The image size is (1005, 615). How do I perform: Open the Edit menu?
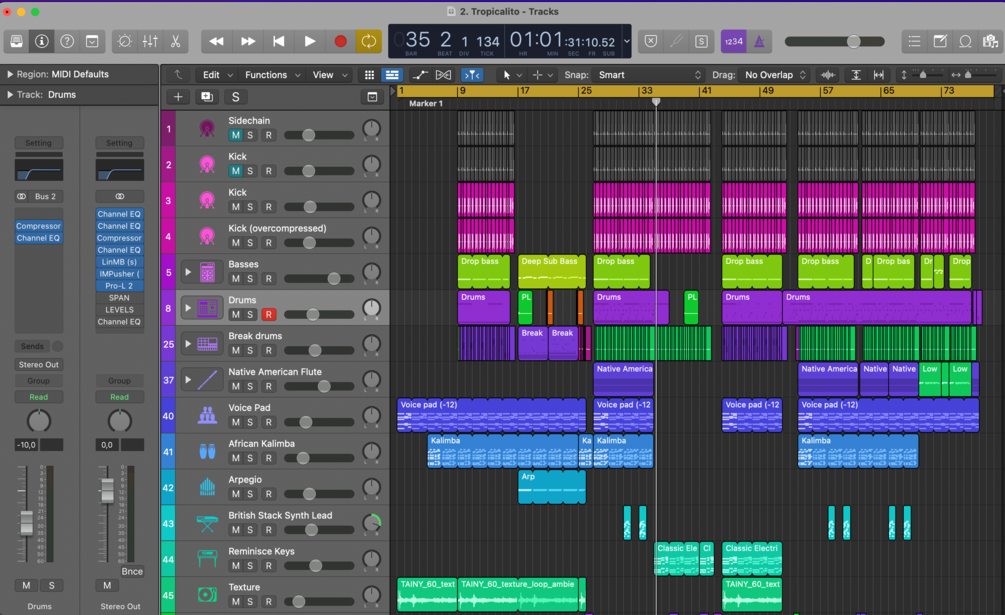click(218, 75)
